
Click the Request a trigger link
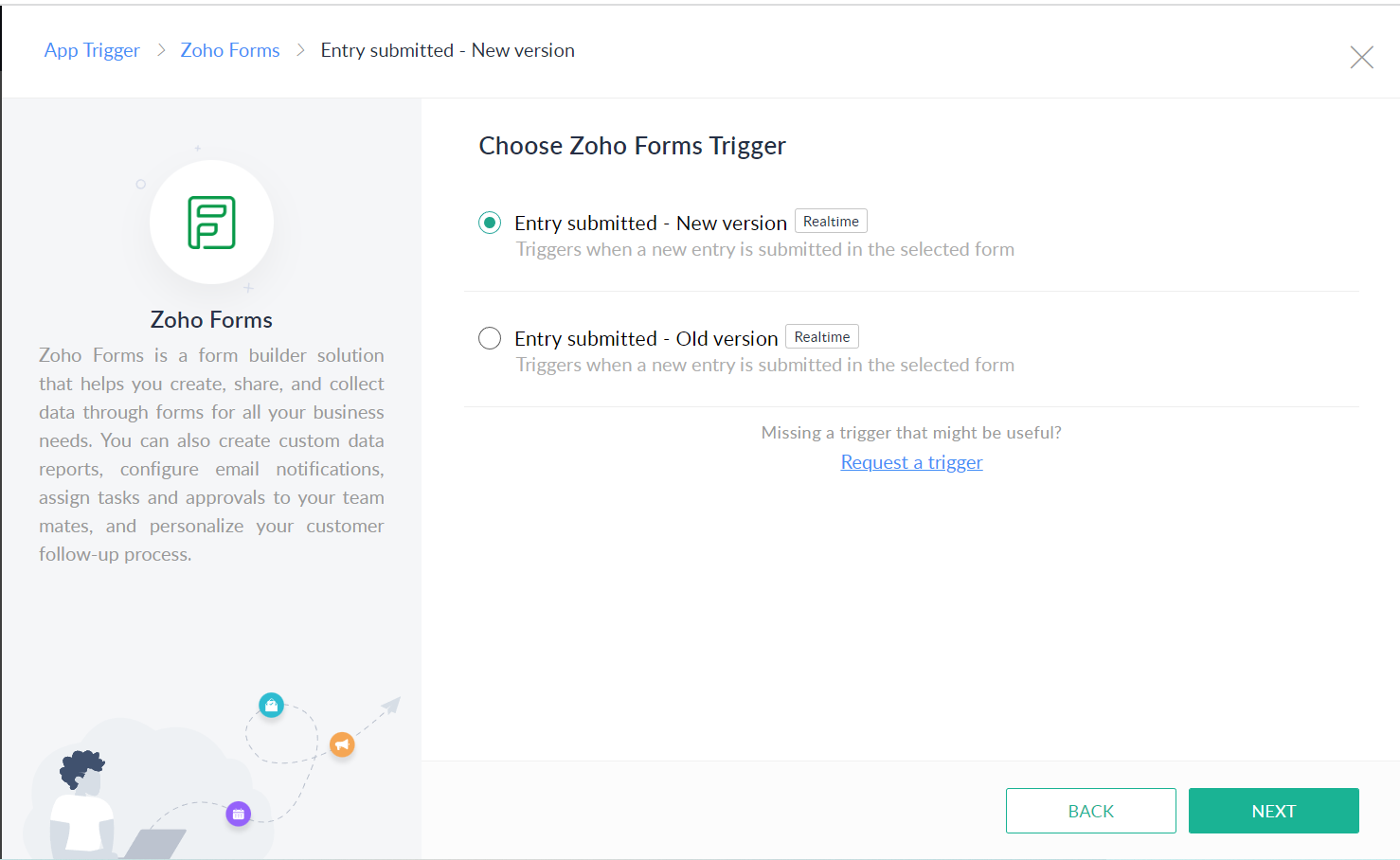click(x=912, y=462)
